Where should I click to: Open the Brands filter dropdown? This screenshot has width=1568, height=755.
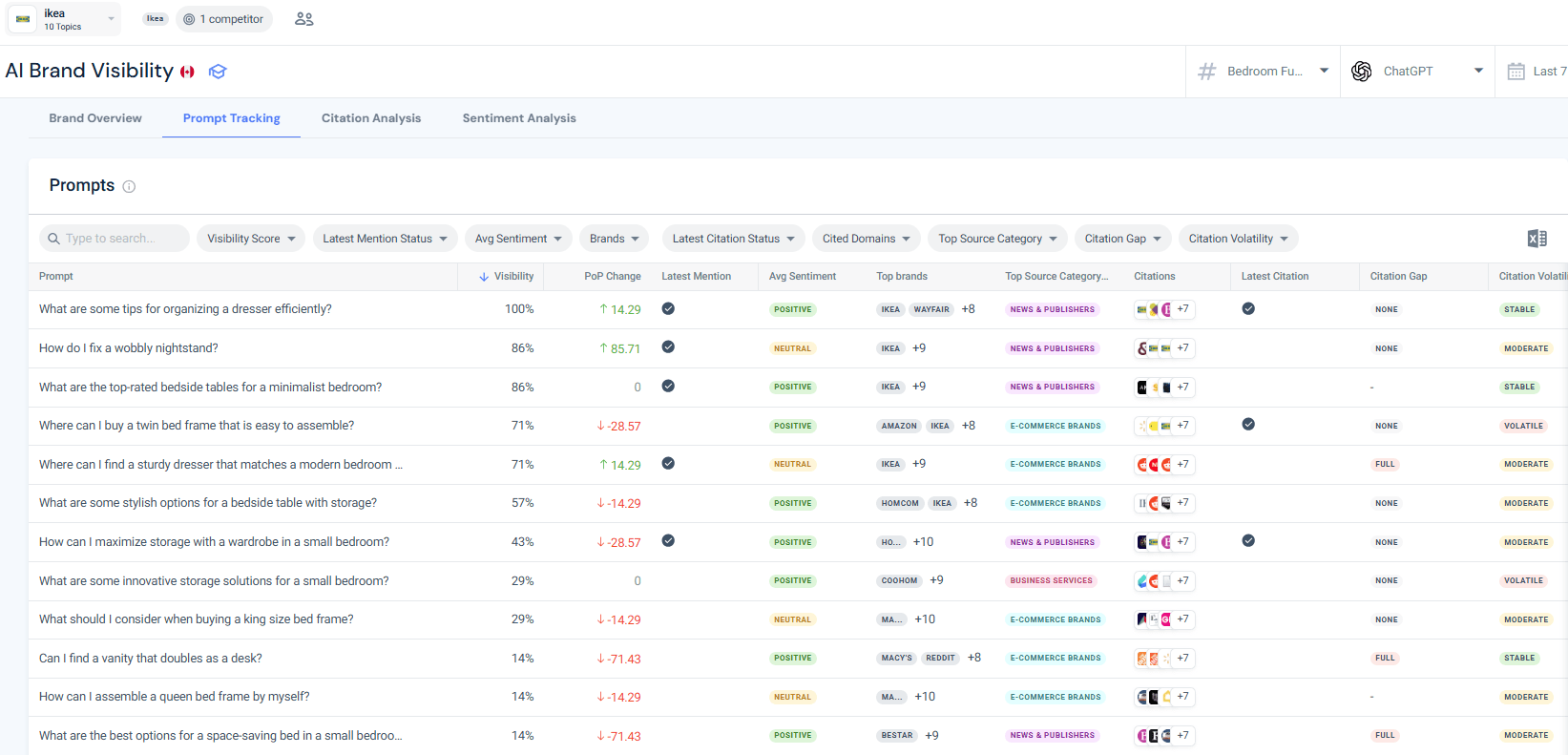[x=614, y=239]
